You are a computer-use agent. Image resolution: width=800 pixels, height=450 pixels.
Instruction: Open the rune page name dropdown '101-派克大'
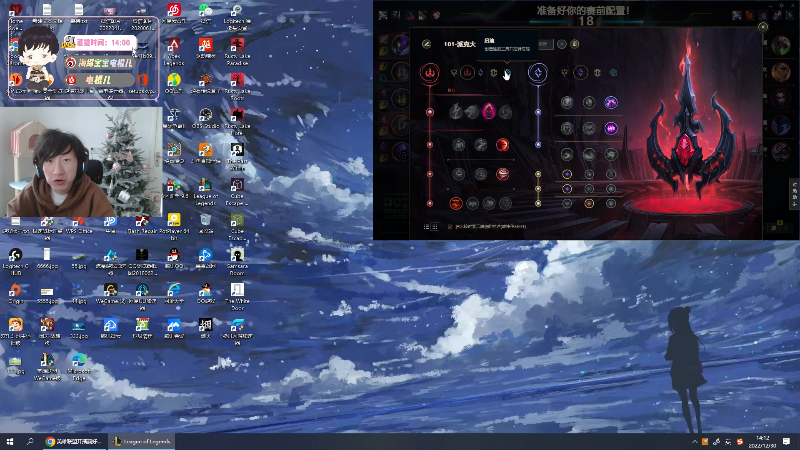[459, 44]
